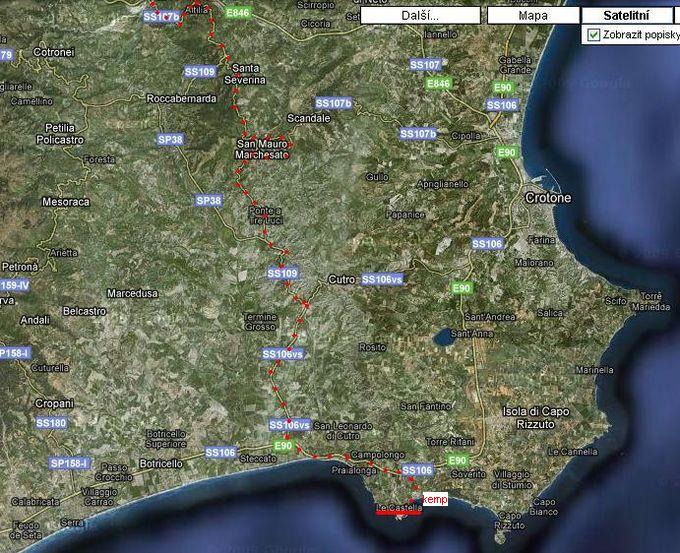Click the red kemp marker label

point(434,499)
